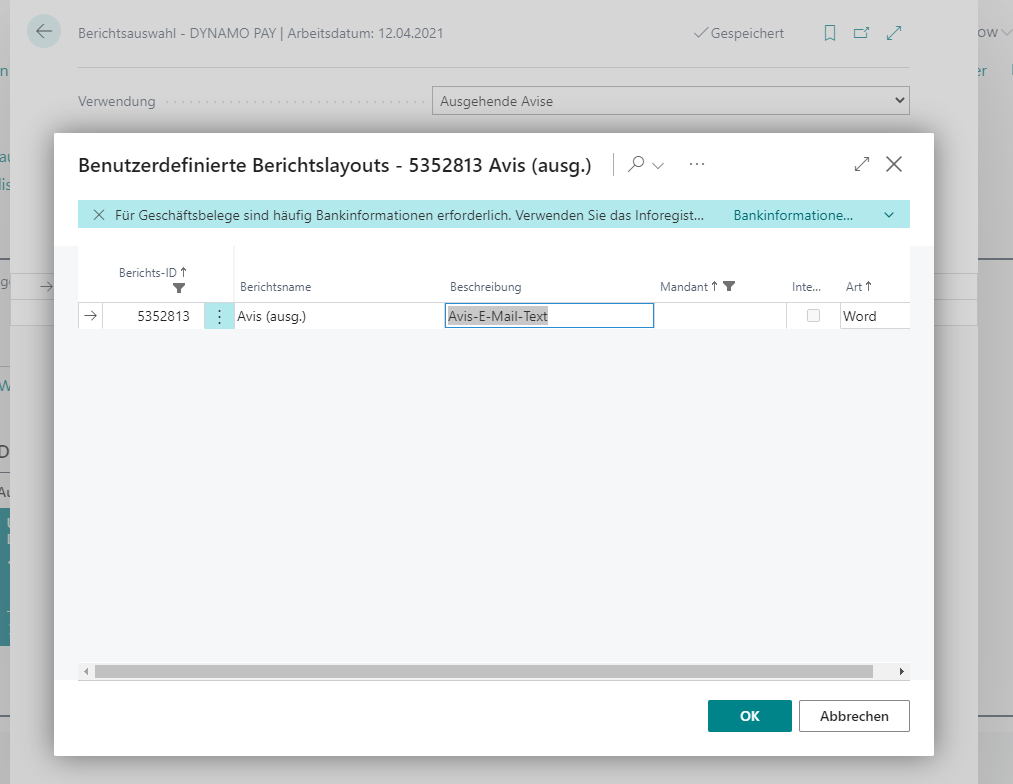
Task: Expand the Berichtsauswahl page to full screen
Action: pos(893,32)
